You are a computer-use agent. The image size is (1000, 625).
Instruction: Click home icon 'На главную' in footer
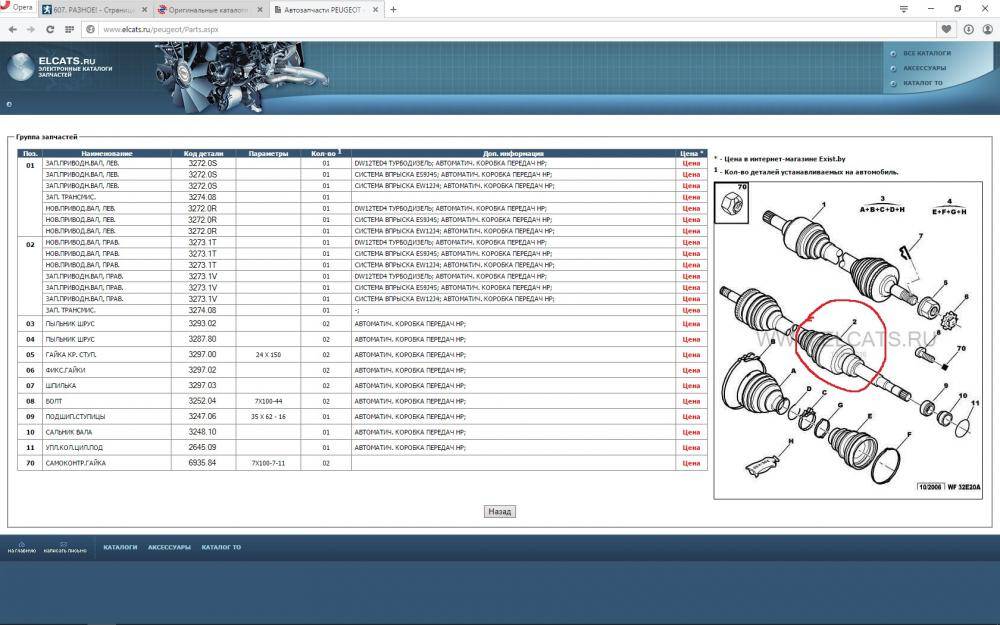21,546
